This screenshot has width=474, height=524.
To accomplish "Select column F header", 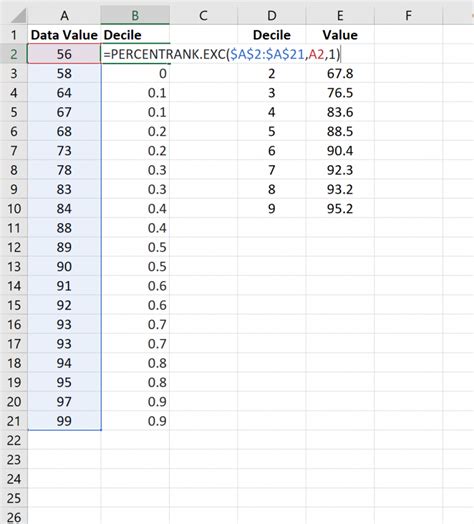I will [x=408, y=16].
